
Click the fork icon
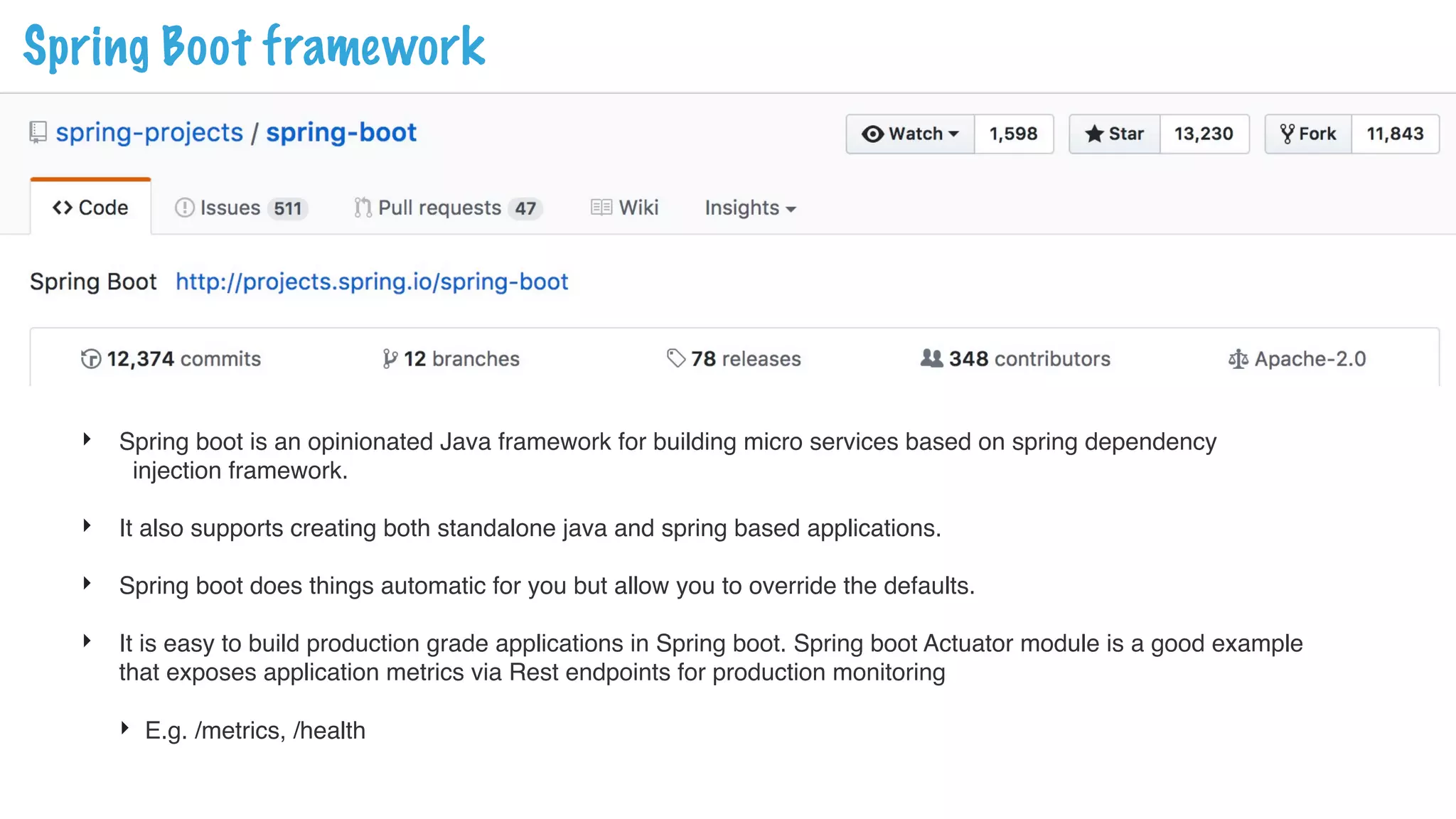1287,134
